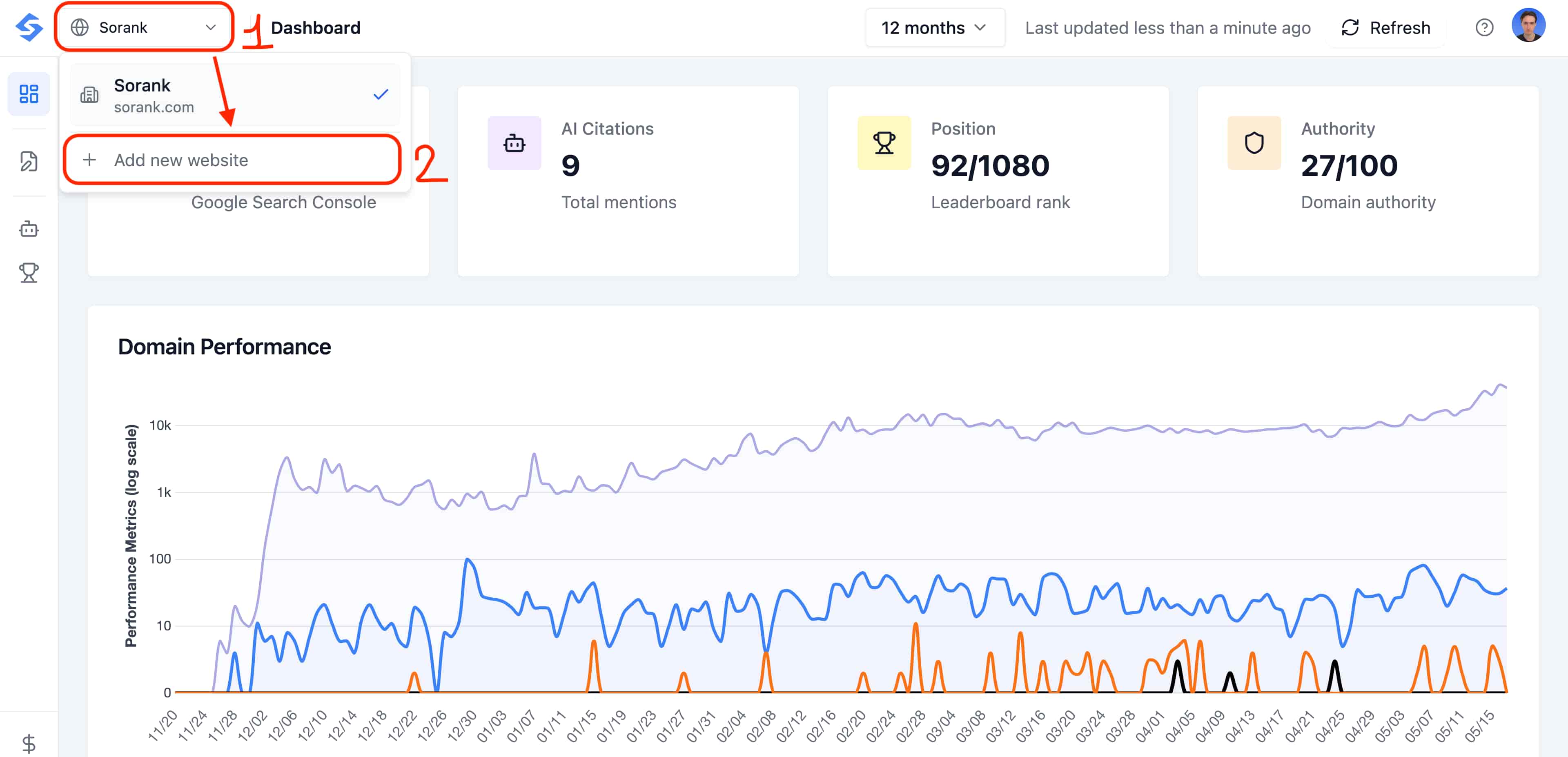
Task: Open the user profile avatar
Action: click(1528, 26)
